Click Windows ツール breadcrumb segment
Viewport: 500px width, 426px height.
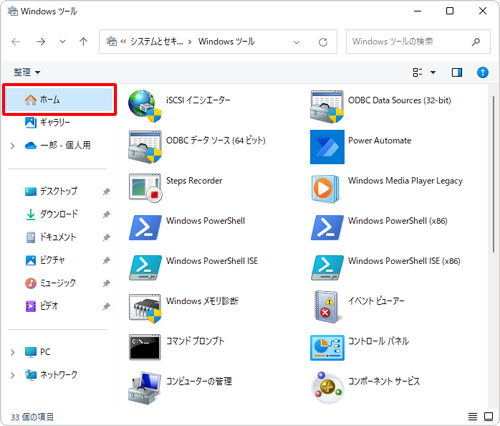click(227, 42)
